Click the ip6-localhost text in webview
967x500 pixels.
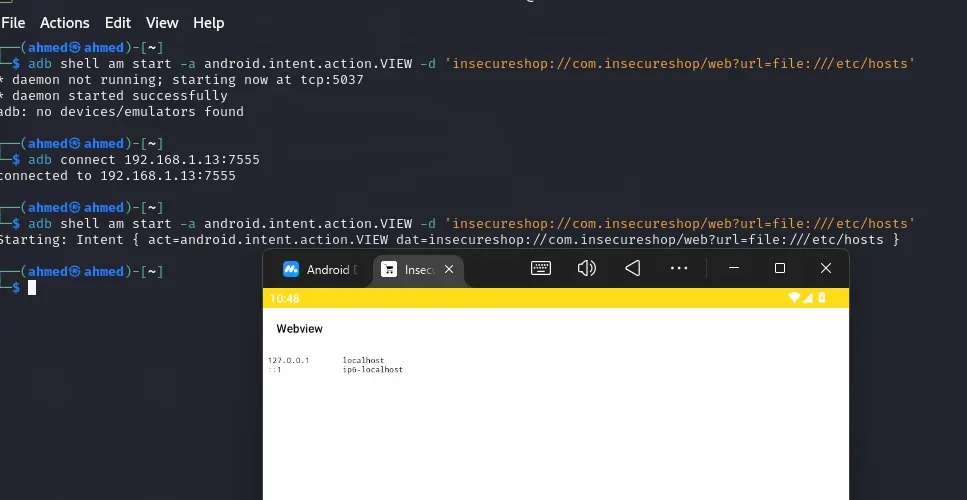(372, 370)
